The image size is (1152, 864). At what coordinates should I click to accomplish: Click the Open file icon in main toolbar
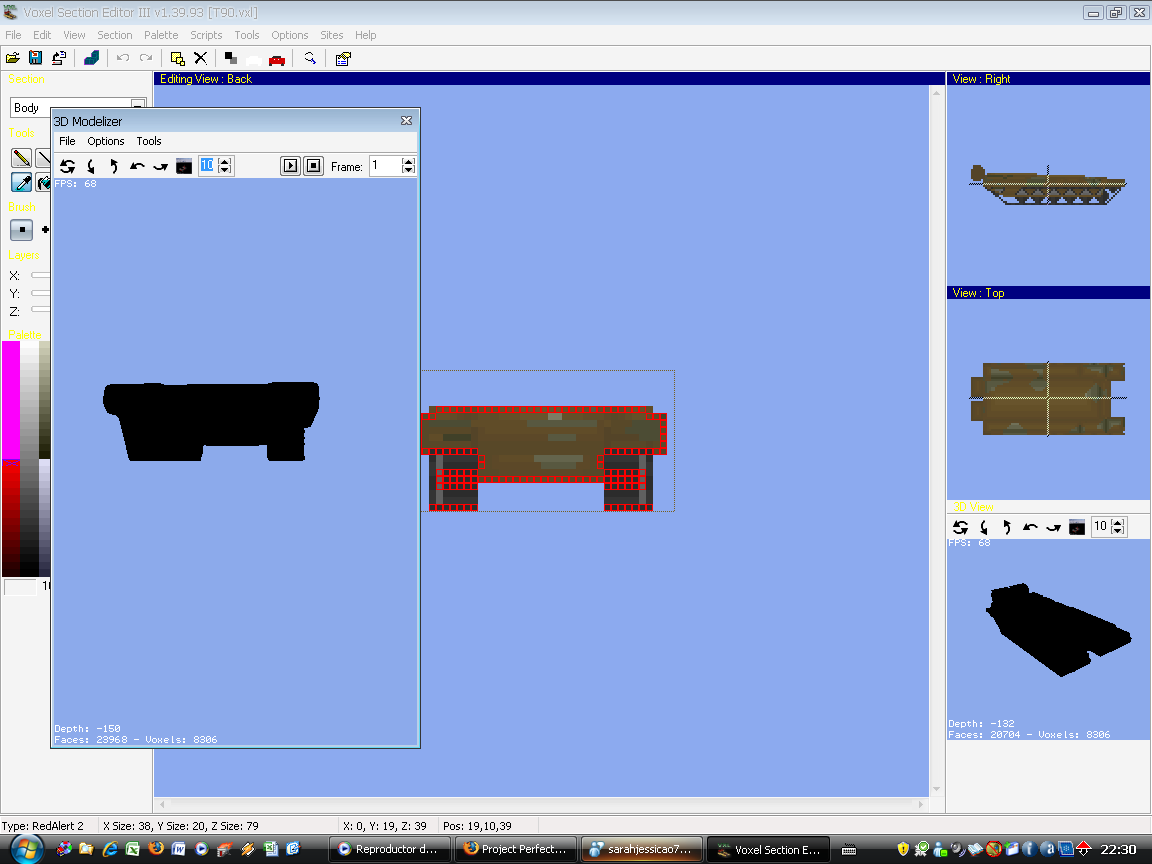point(12,58)
